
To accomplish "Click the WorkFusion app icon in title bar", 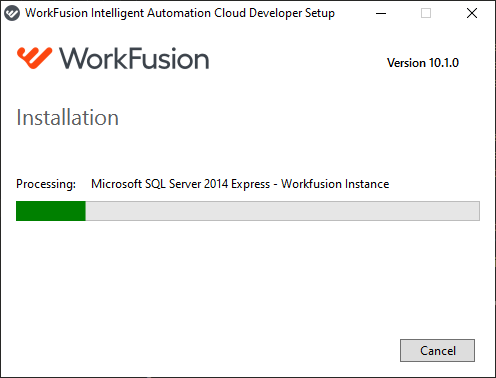I will point(12,13).
